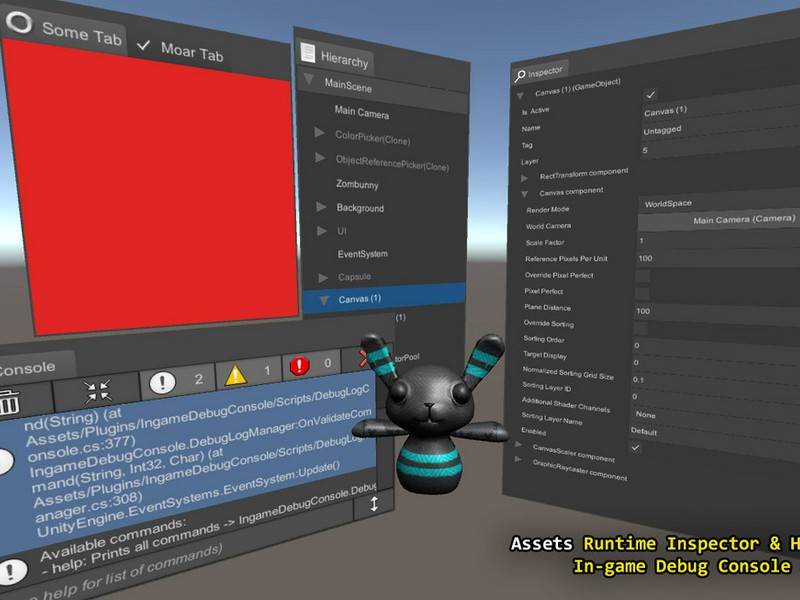
Task: Collapse the MainScene tree arrow
Action: pos(309,79)
